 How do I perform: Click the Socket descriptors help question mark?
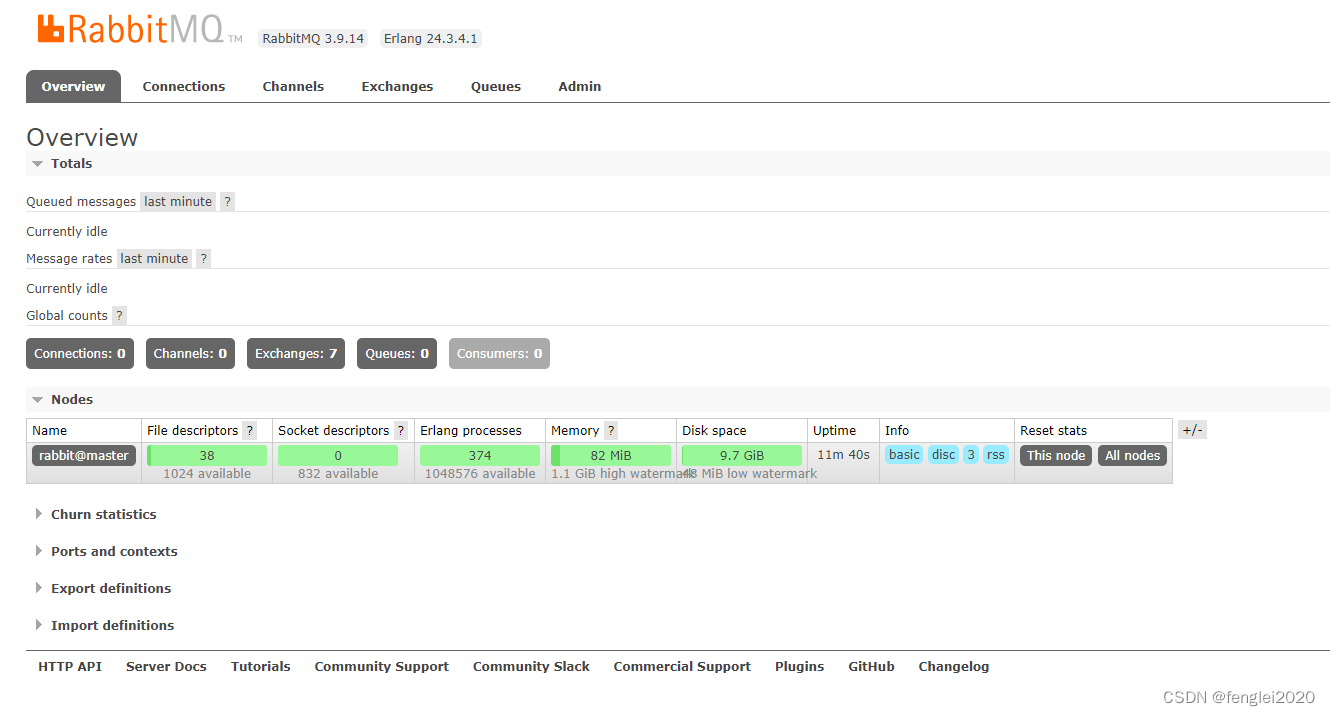(x=401, y=431)
